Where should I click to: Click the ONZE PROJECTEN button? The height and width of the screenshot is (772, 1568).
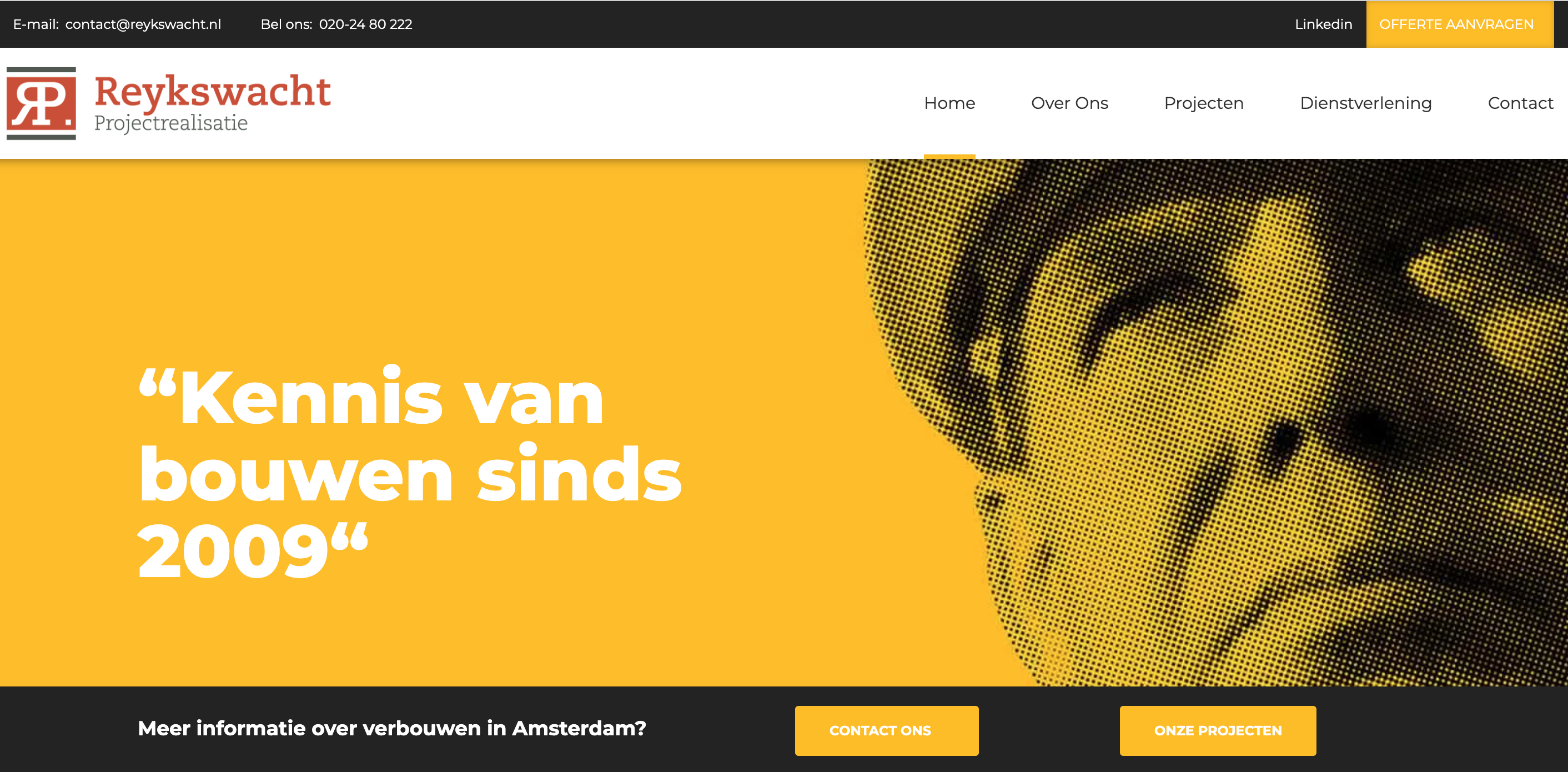[1218, 730]
